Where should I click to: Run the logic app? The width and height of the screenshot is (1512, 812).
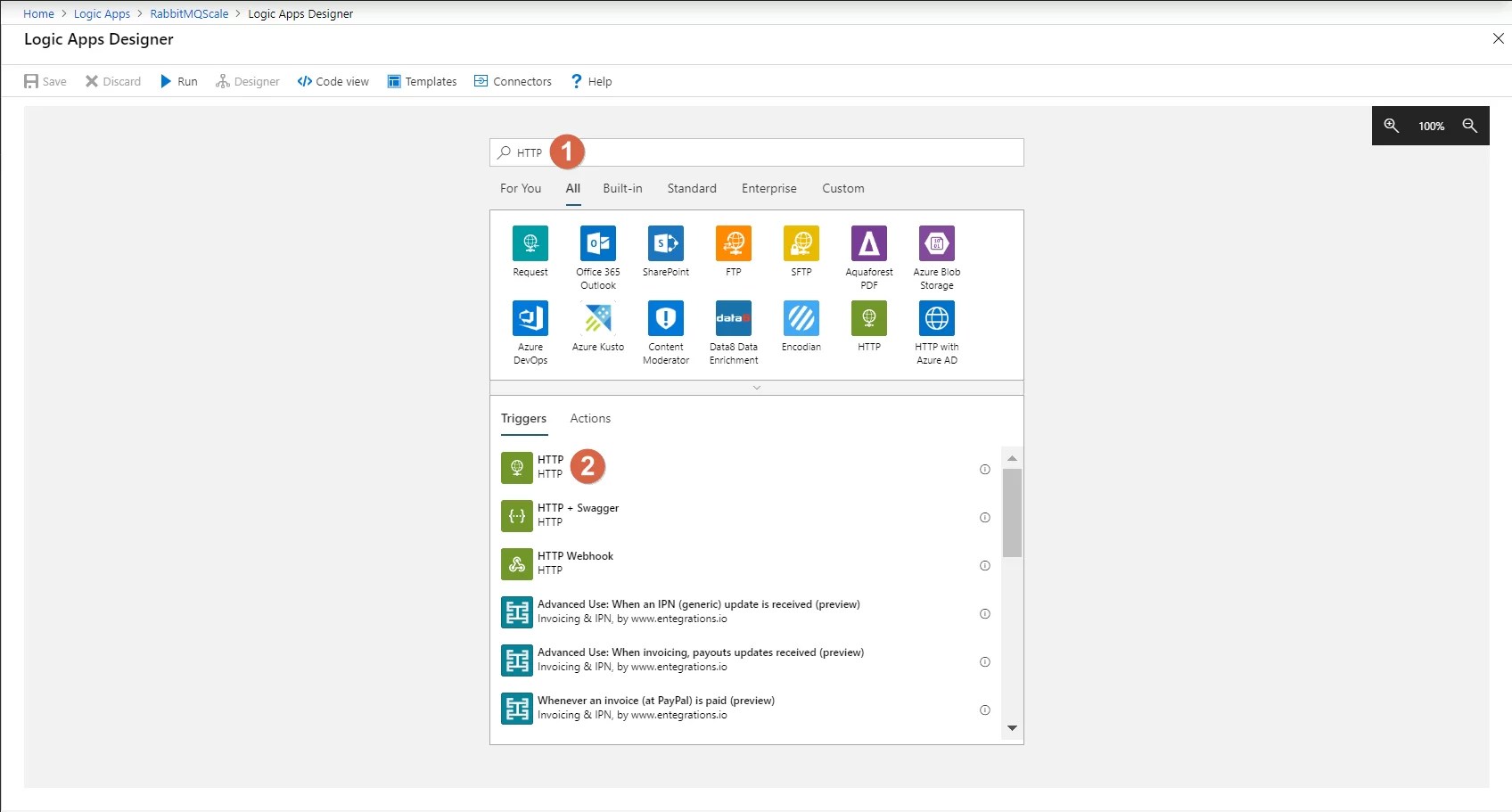[178, 81]
